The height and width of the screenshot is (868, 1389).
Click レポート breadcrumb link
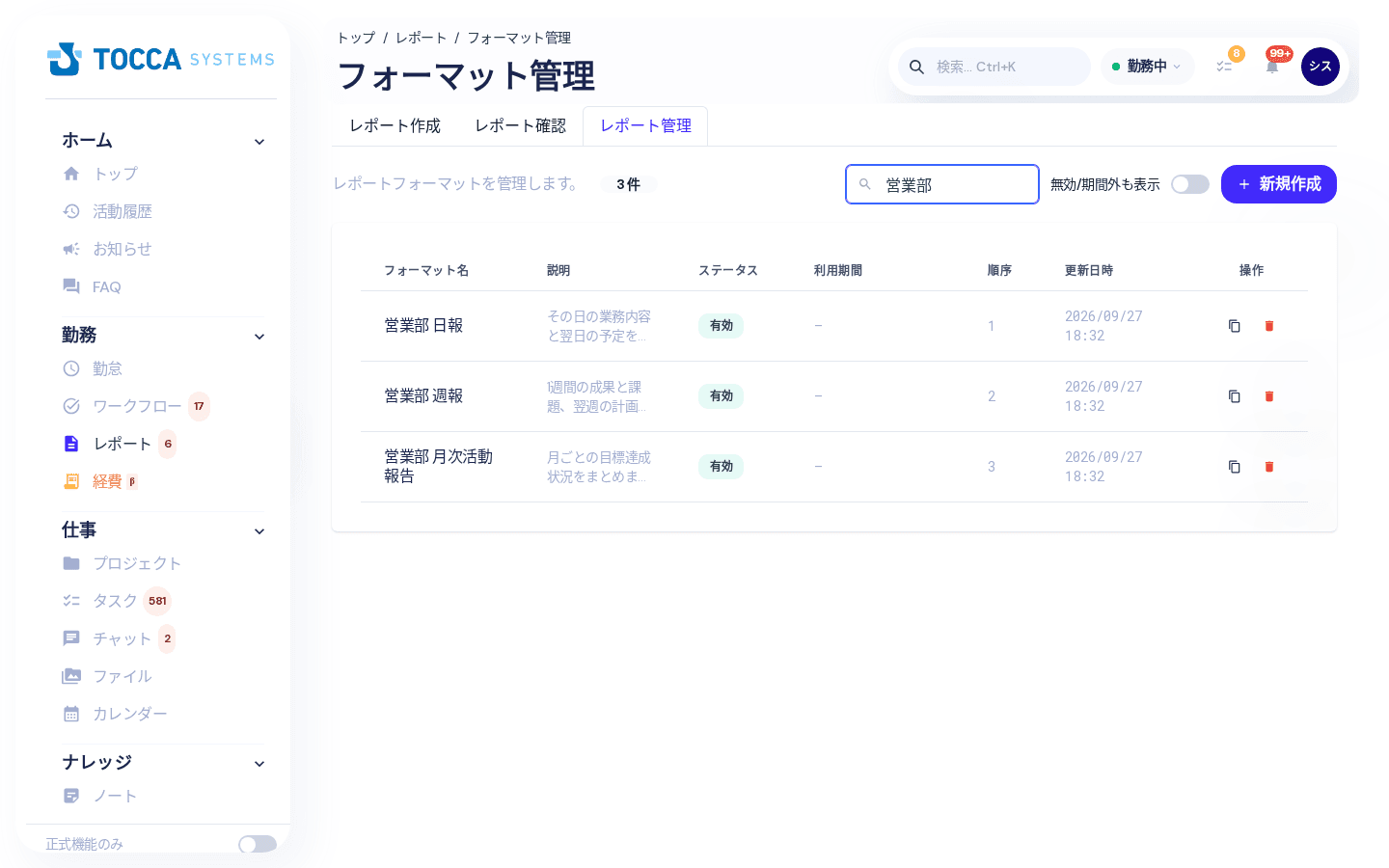421,38
